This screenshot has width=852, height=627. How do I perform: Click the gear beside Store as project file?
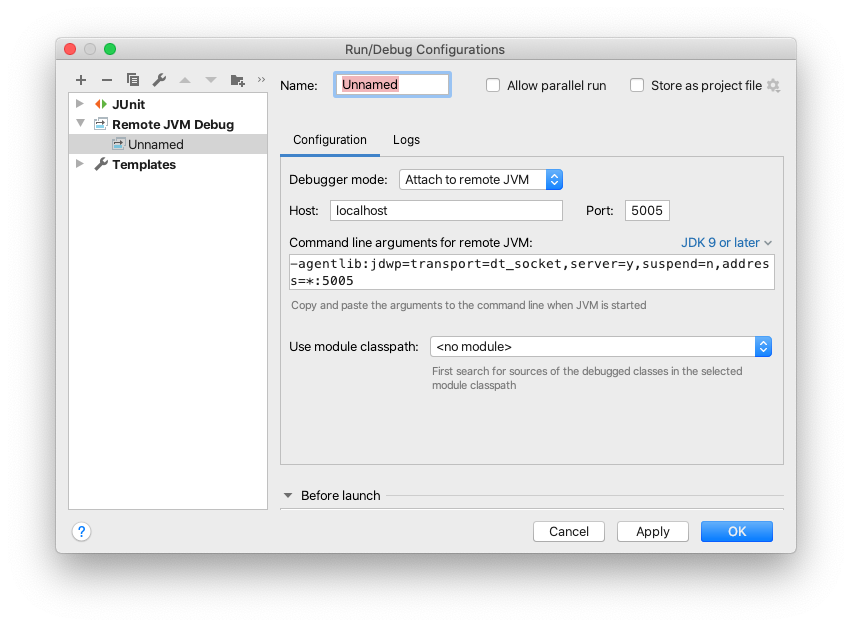click(x=774, y=86)
